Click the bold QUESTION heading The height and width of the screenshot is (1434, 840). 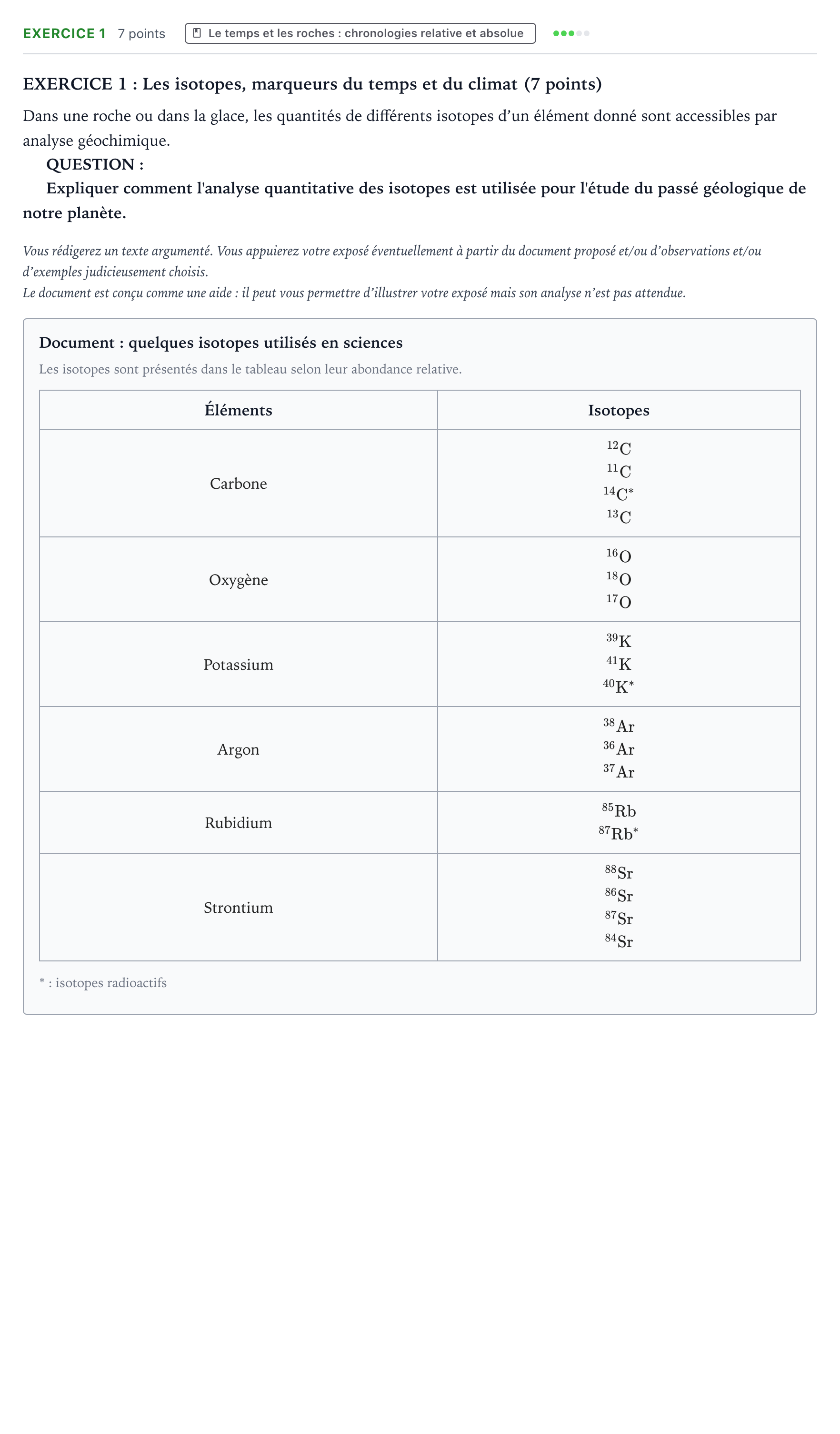pyautogui.click(x=95, y=164)
